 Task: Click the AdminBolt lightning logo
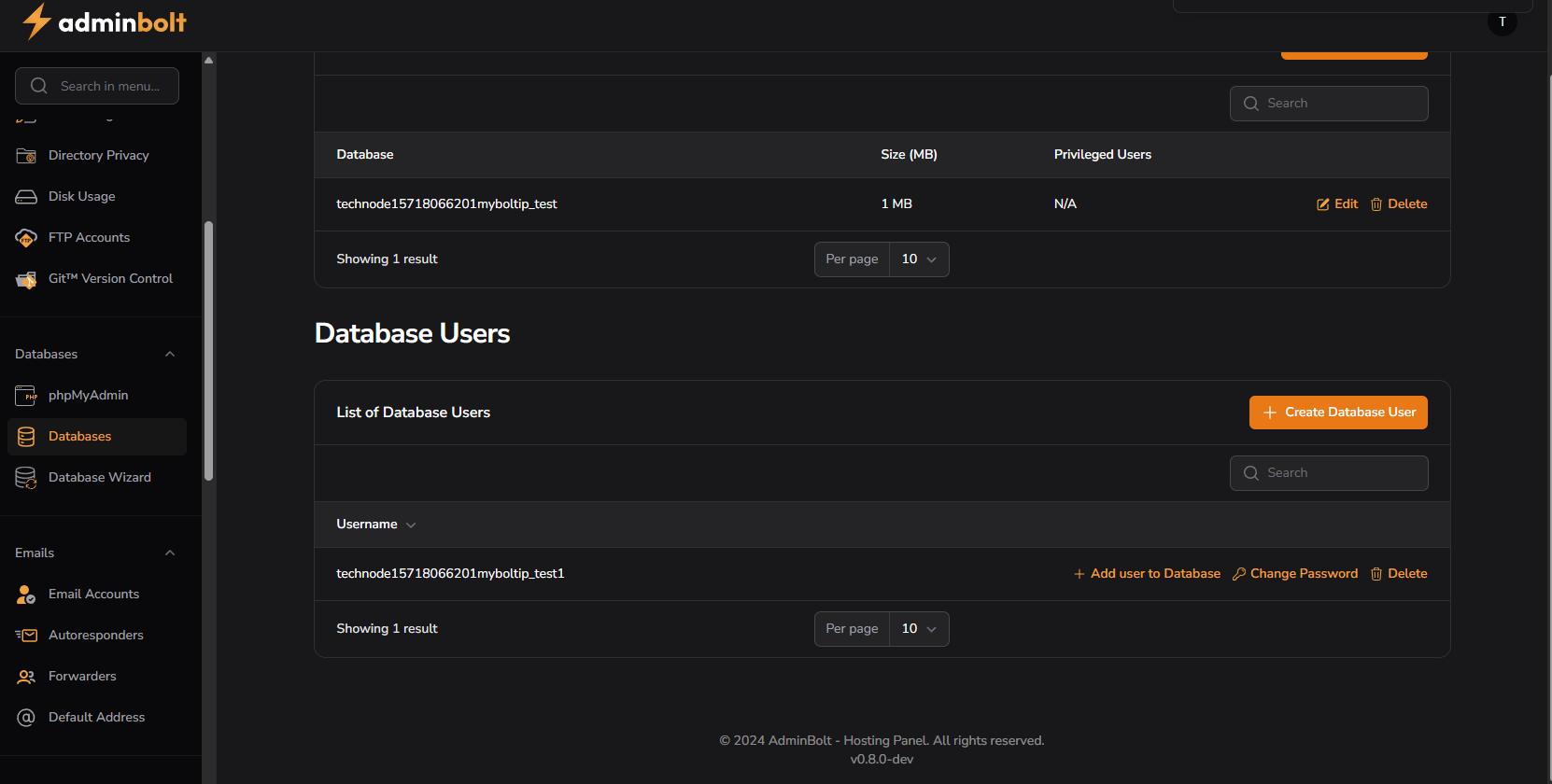[x=36, y=21]
